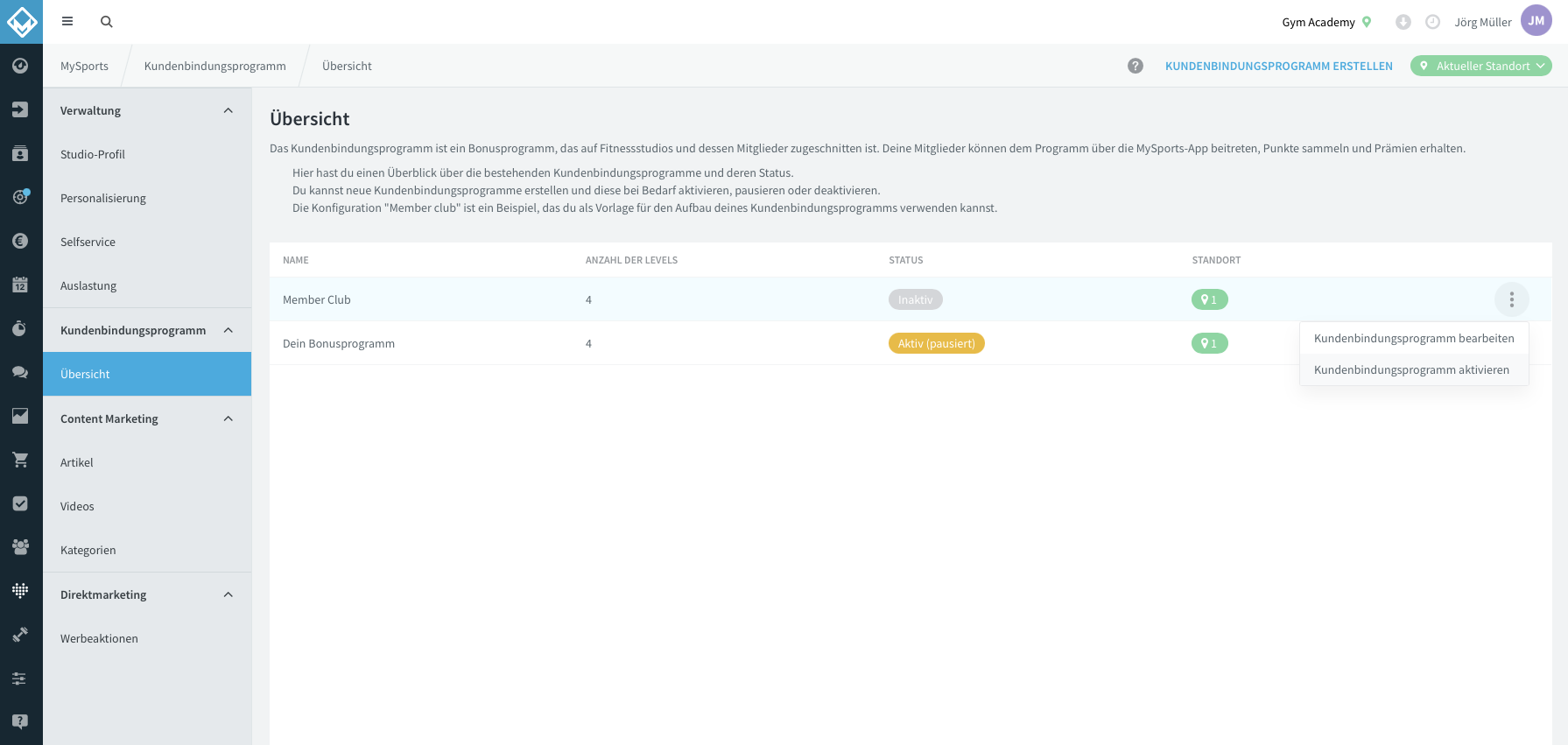Click the app logo in the top-left corner
The height and width of the screenshot is (745, 1568).
coord(21,21)
